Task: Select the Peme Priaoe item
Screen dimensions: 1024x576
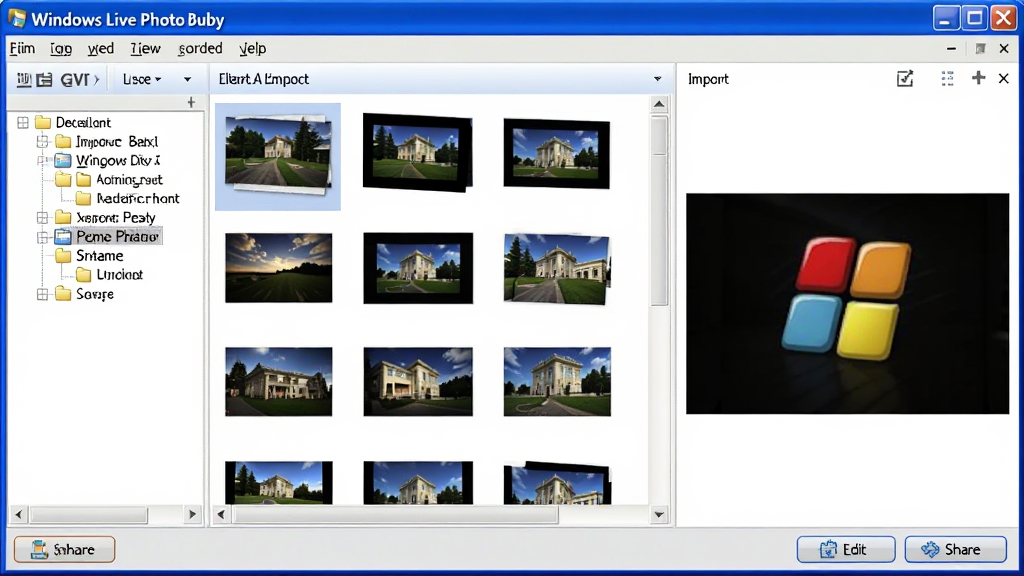Action: click(108, 236)
